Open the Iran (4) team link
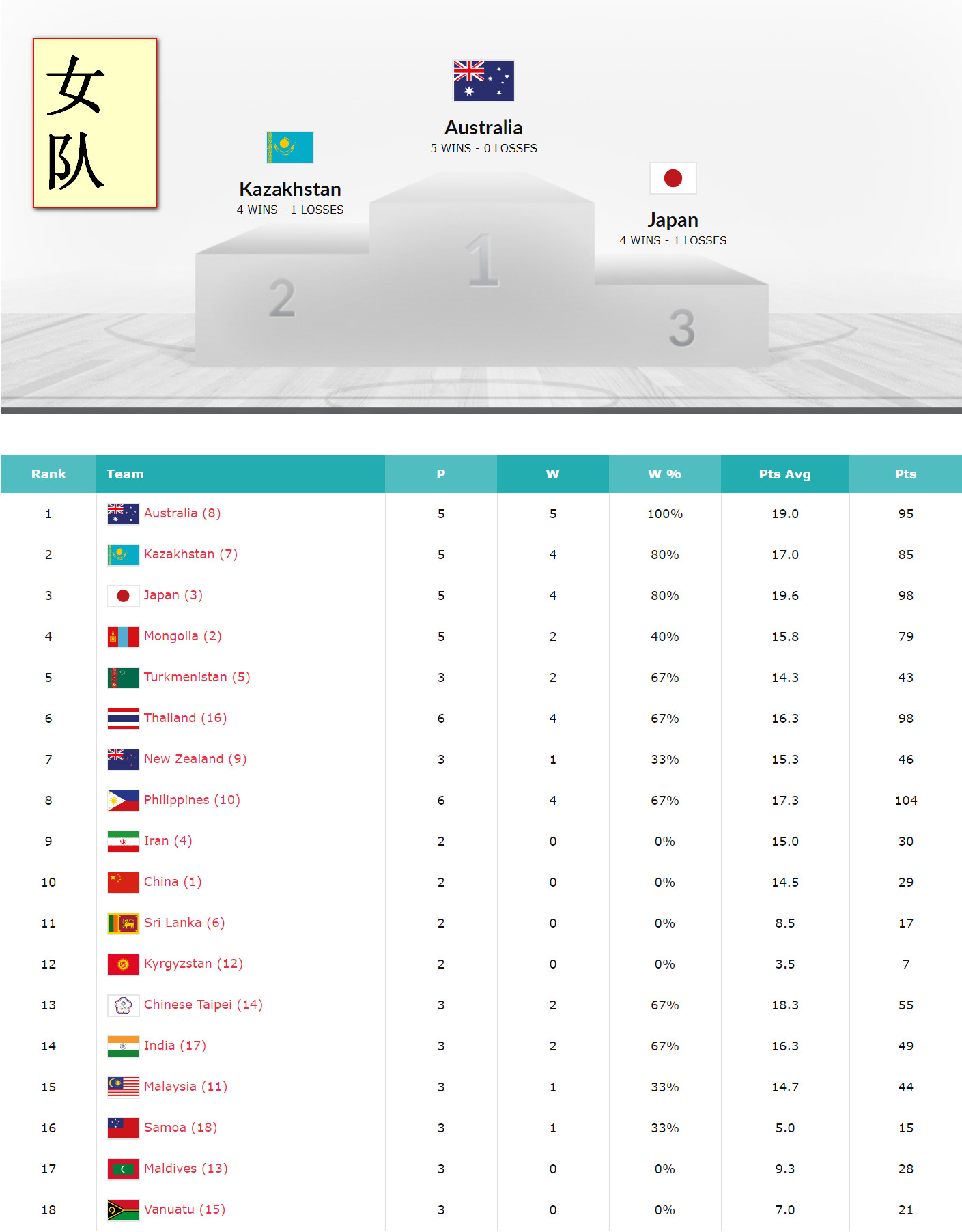 coord(168,841)
